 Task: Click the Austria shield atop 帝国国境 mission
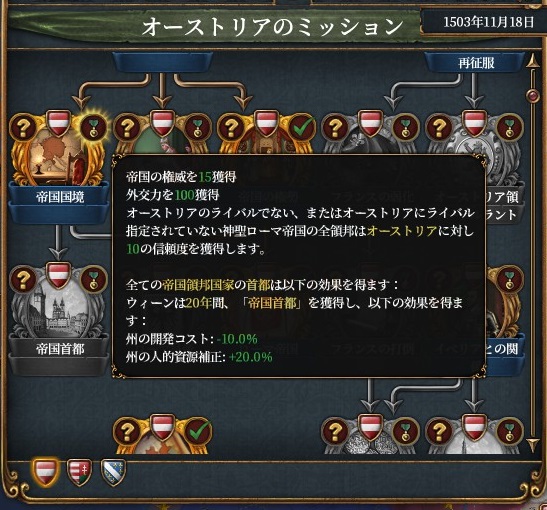coord(58,122)
